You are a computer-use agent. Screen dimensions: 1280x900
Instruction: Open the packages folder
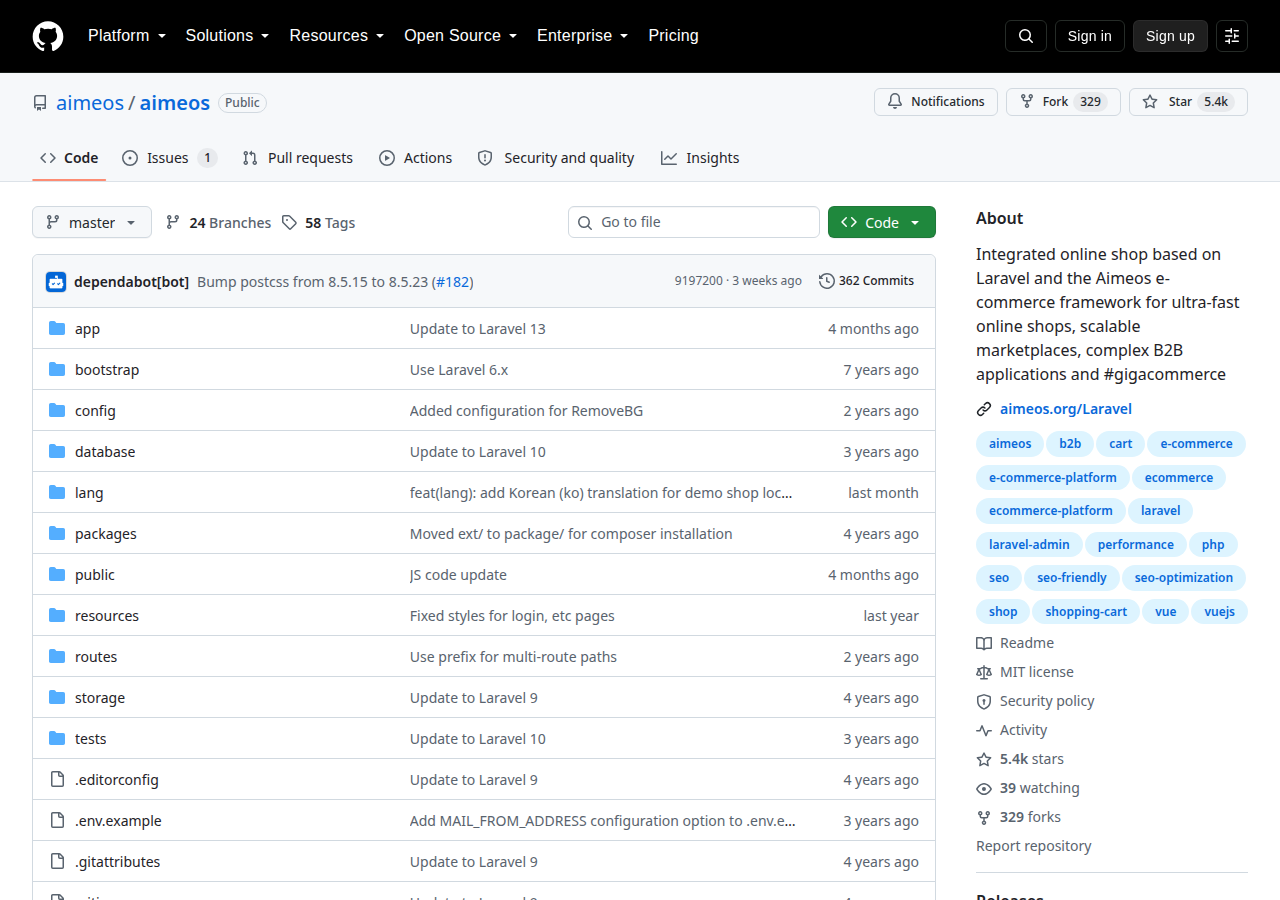point(106,534)
